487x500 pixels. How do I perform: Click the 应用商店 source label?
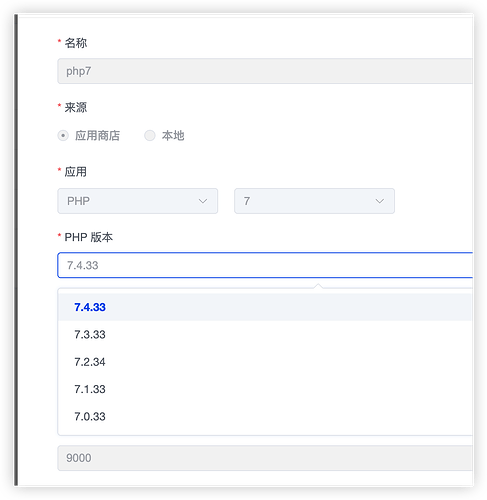click(x=97, y=136)
